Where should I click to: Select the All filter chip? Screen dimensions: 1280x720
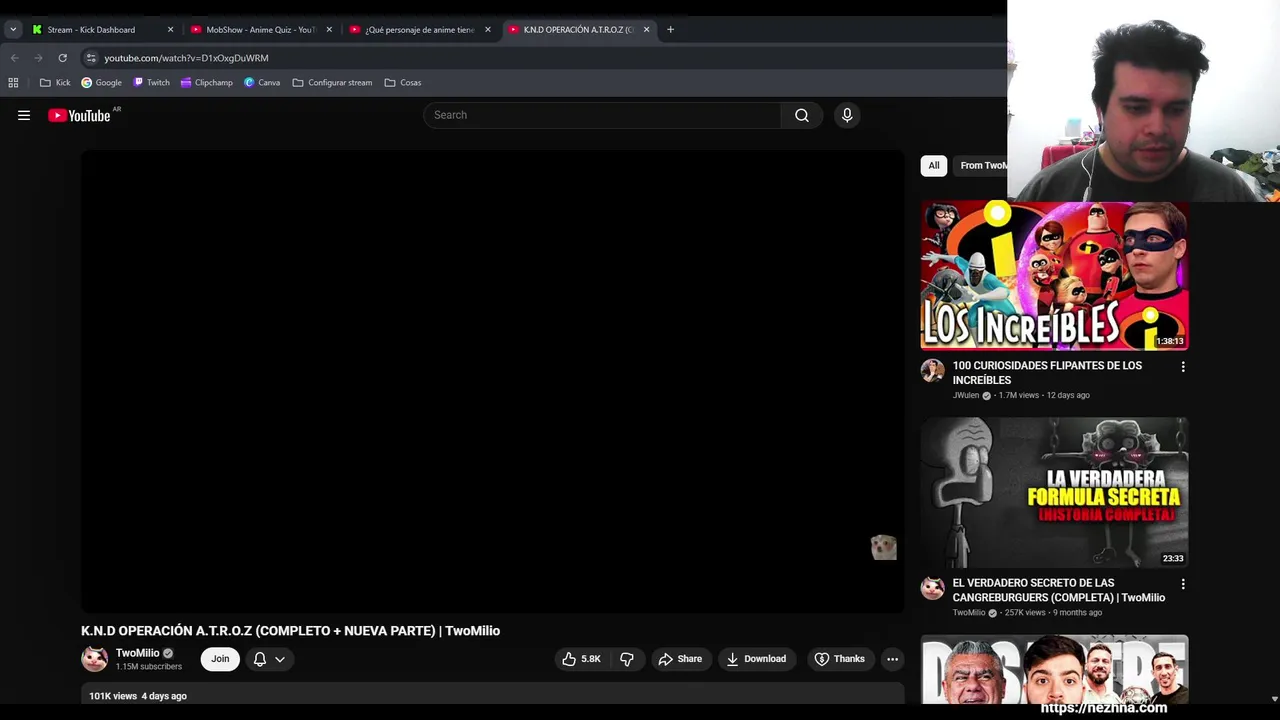[x=934, y=166]
